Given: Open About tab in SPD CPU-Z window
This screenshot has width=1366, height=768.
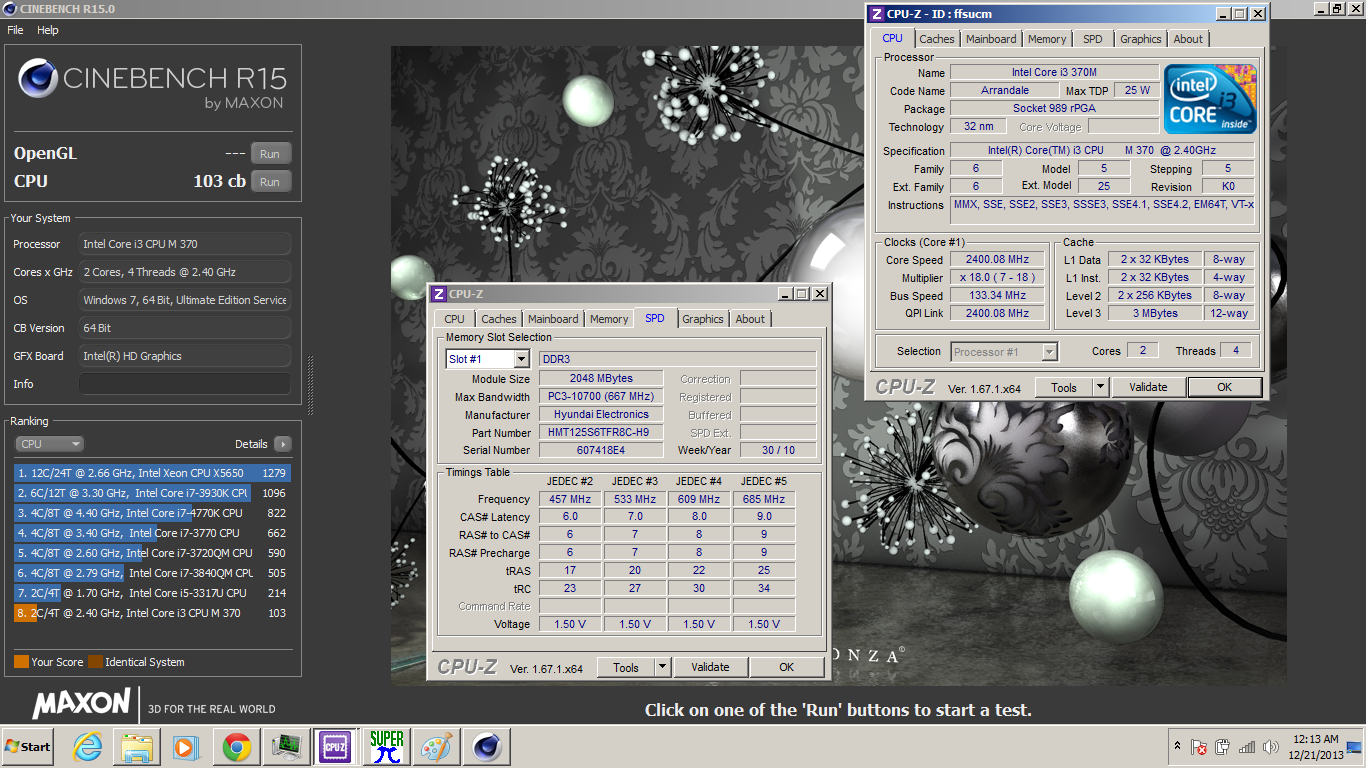Looking at the screenshot, I should [750, 319].
